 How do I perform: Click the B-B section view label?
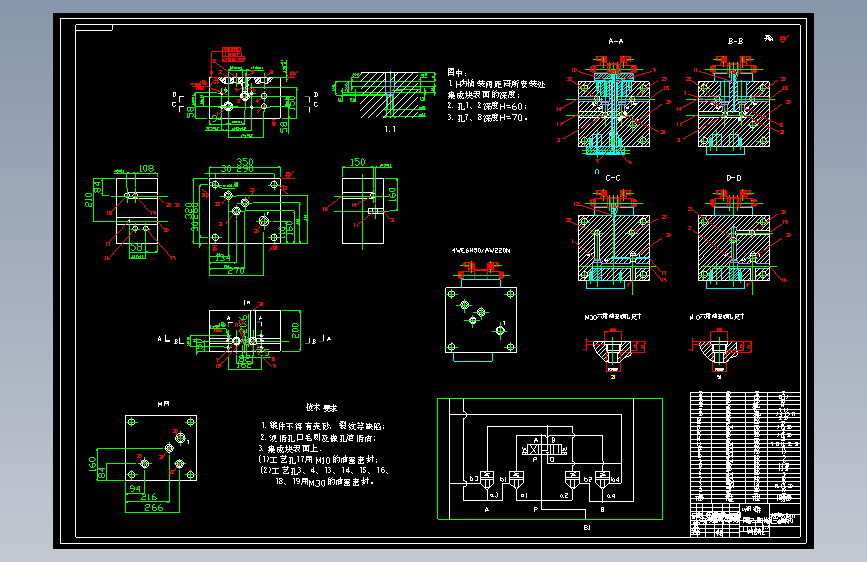pyautogui.click(x=735, y=41)
